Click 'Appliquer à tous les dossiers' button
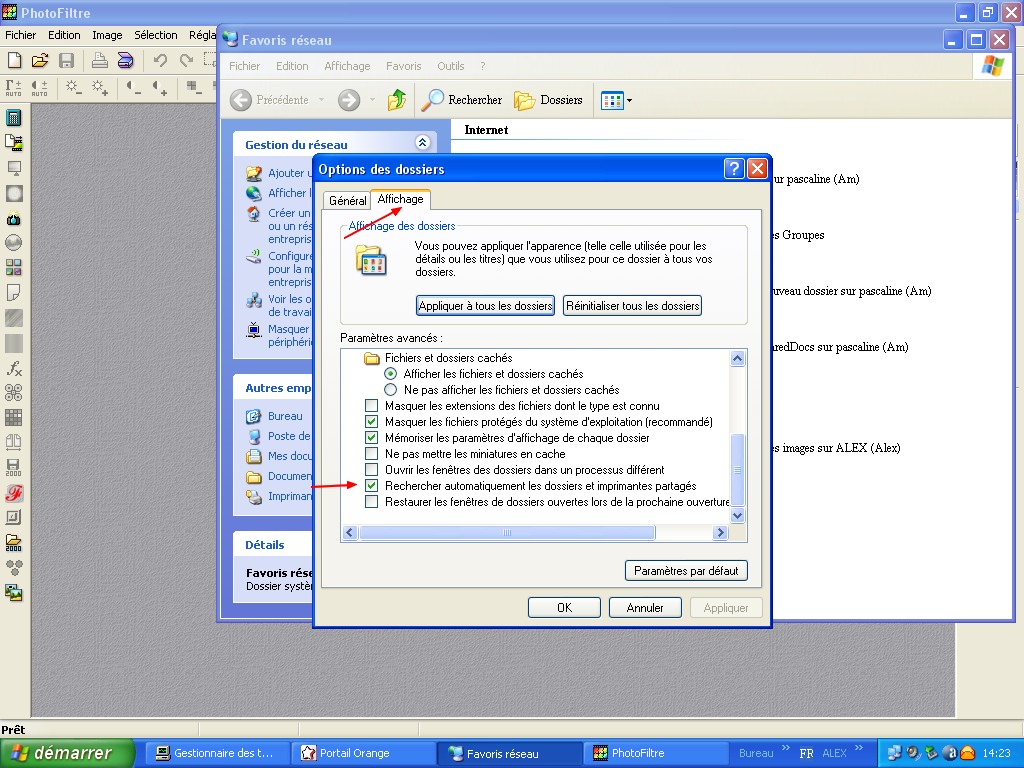Screen dimensions: 1024x768 pos(485,306)
